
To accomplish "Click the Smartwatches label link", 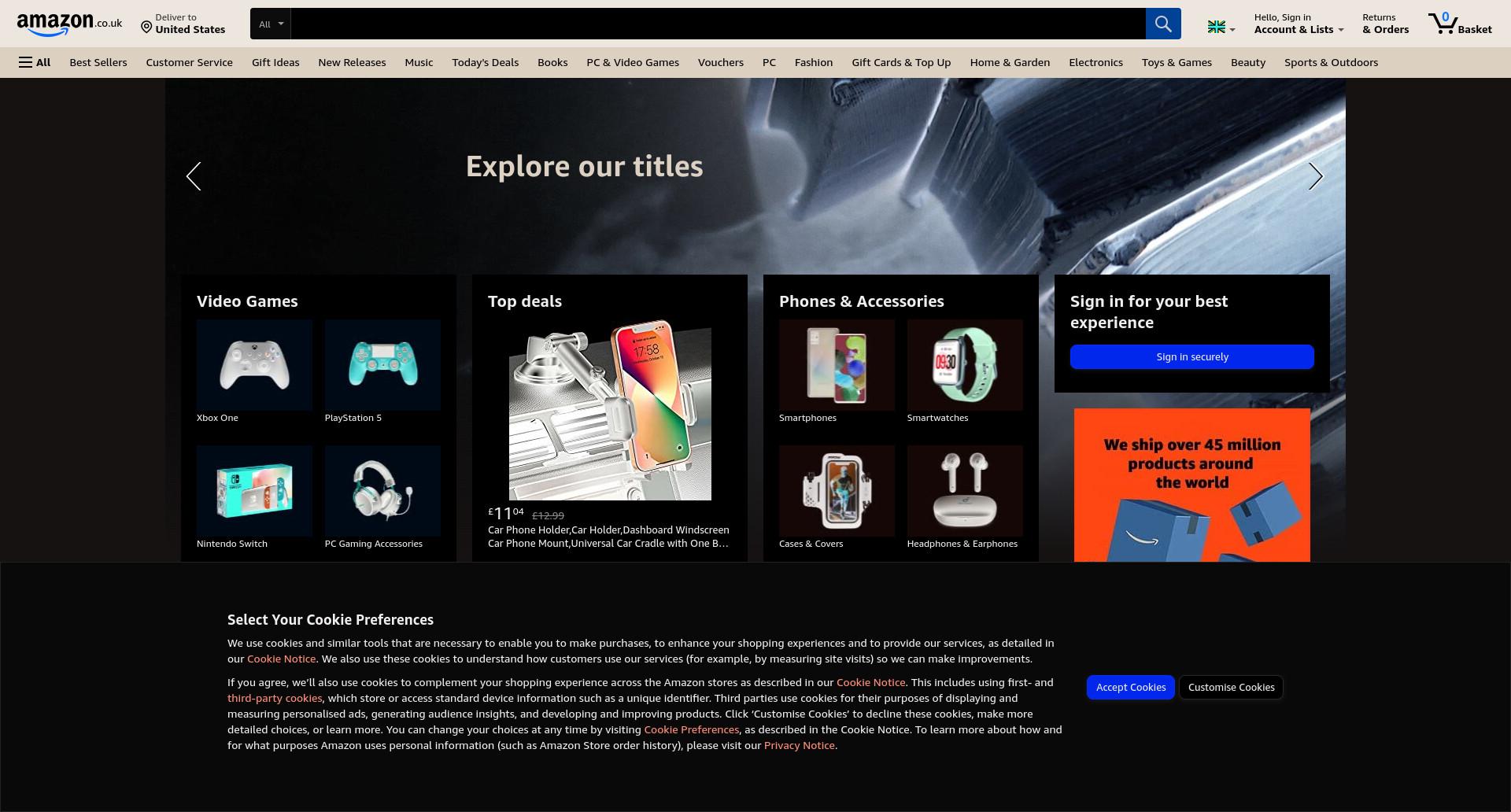I will pyautogui.click(x=937, y=418).
